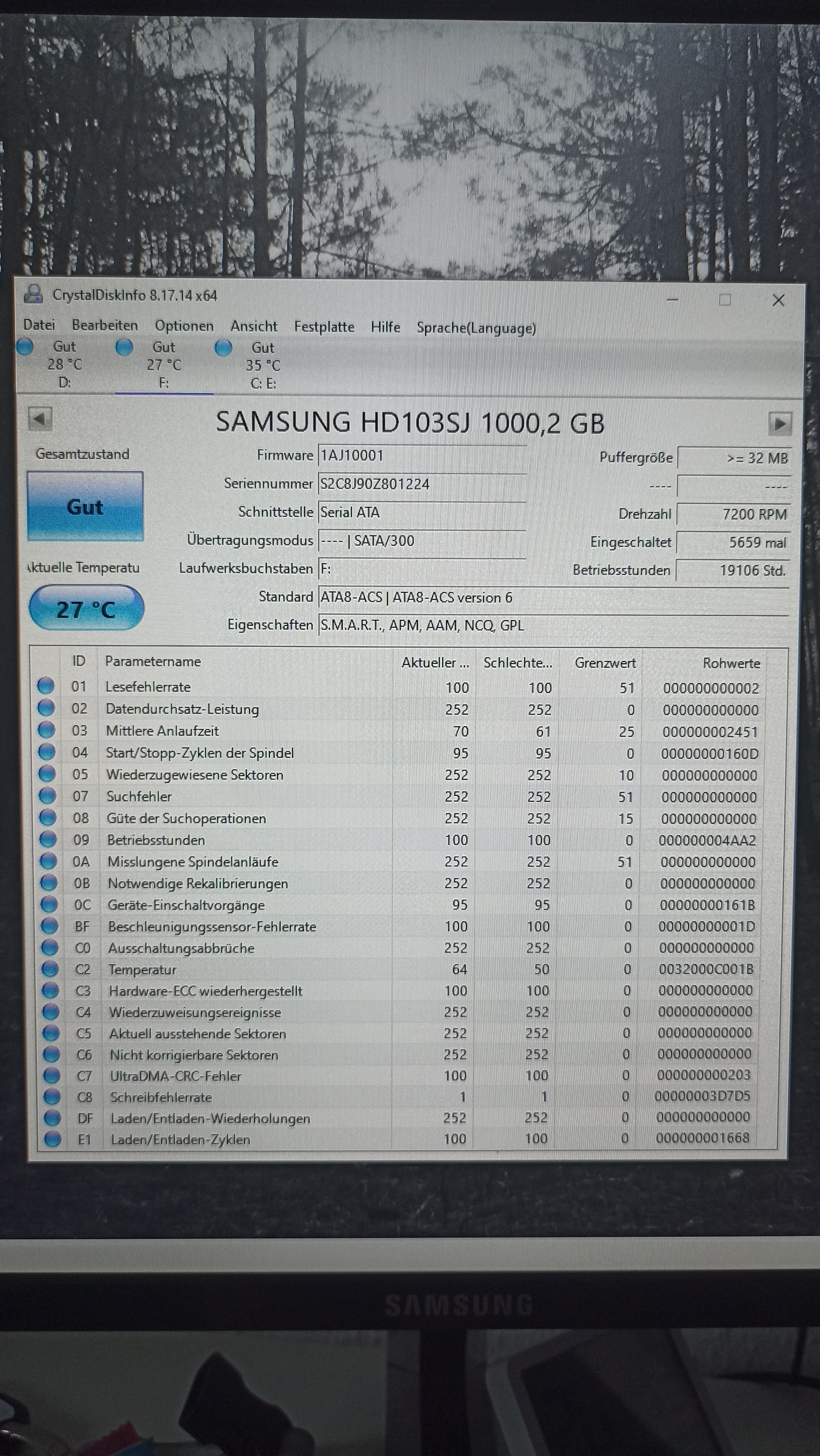Viewport: 820px width, 1456px height.
Task: Click the previous disk arrow button
Action: click(x=40, y=419)
